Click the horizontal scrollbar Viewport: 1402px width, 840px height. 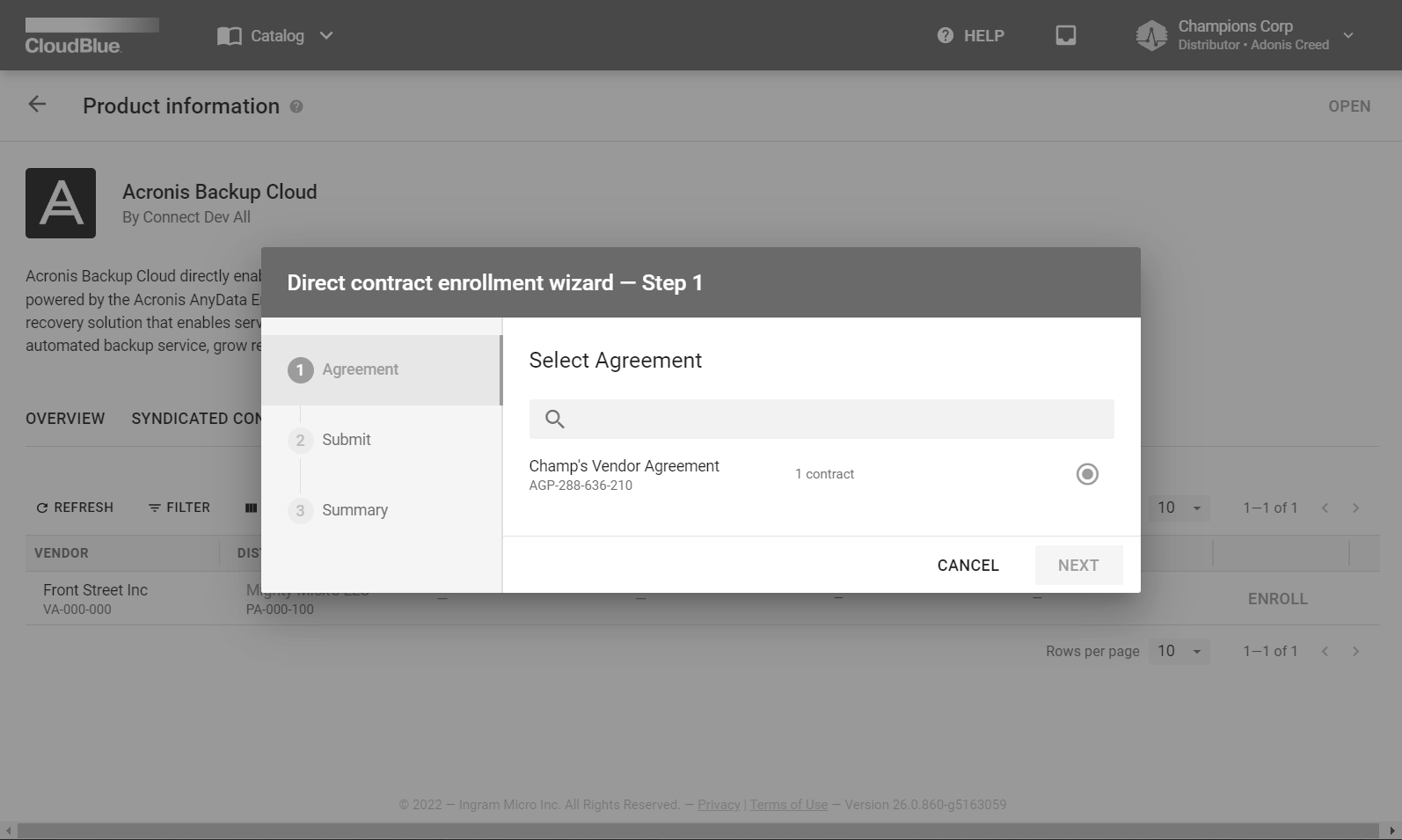pyautogui.click(x=698, y=831)
